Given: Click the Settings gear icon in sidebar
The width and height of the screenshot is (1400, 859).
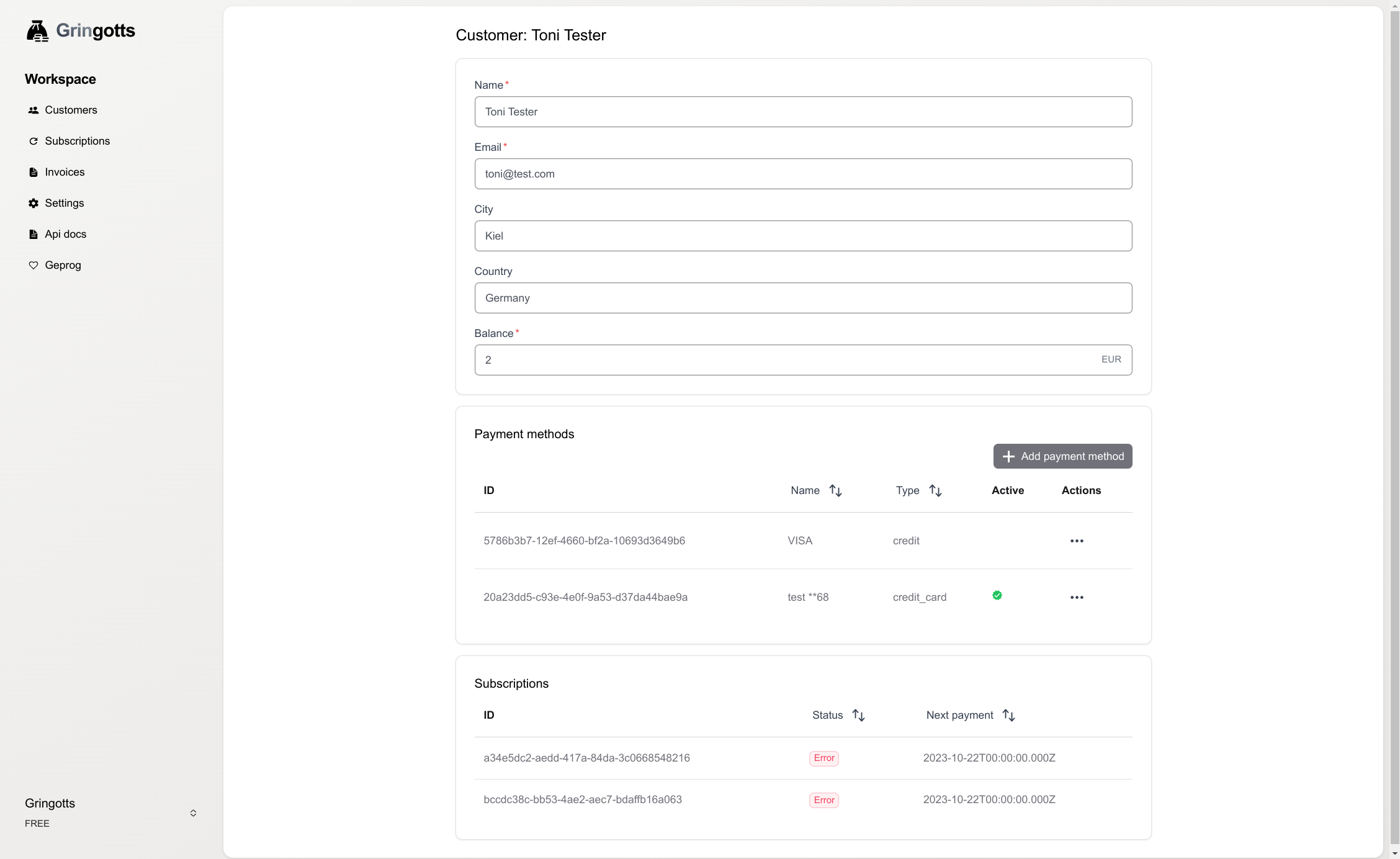Looking at the screenshot, I should point(34,203).
